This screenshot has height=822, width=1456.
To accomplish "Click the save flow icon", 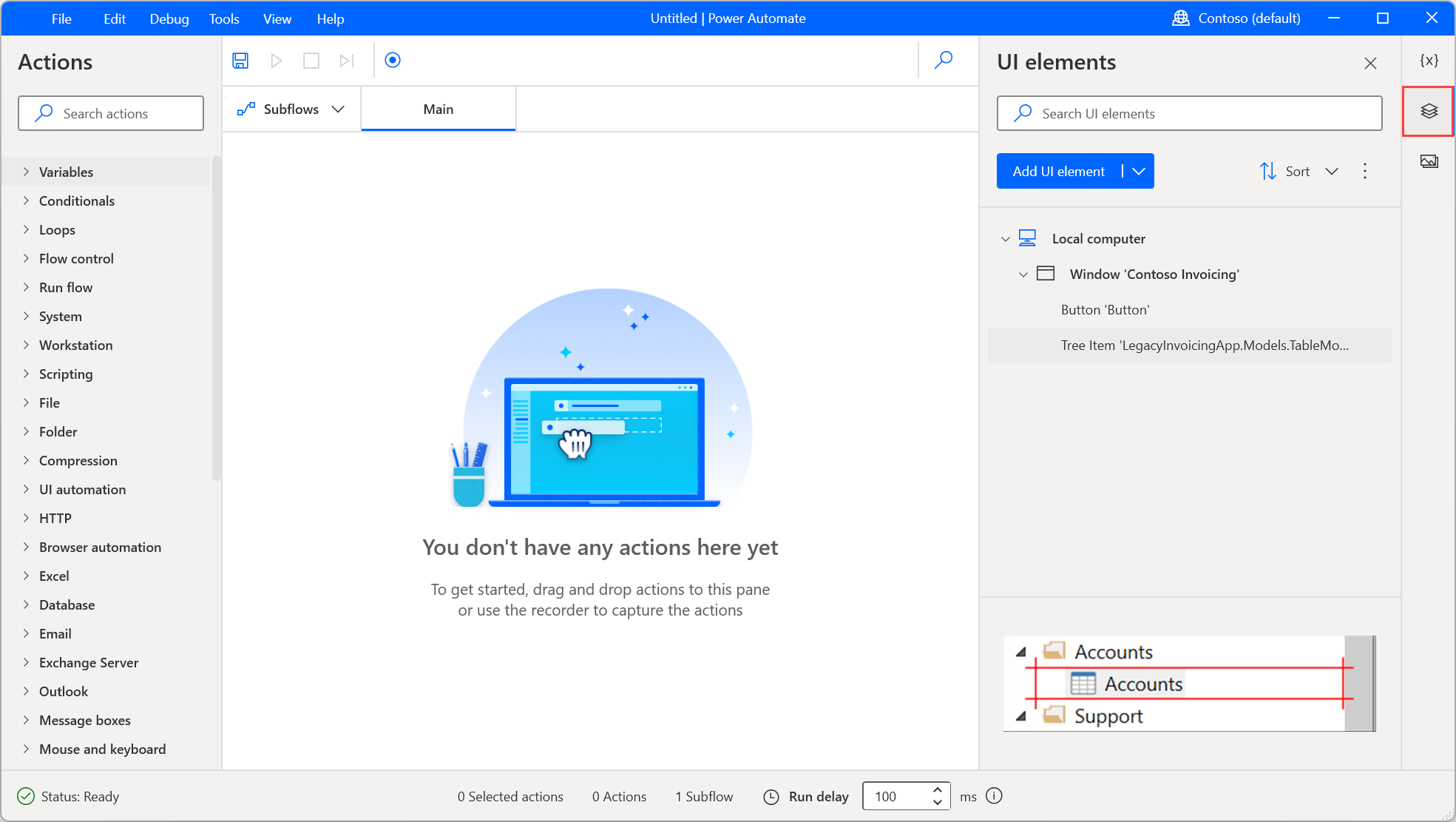I will pos(240,60).
